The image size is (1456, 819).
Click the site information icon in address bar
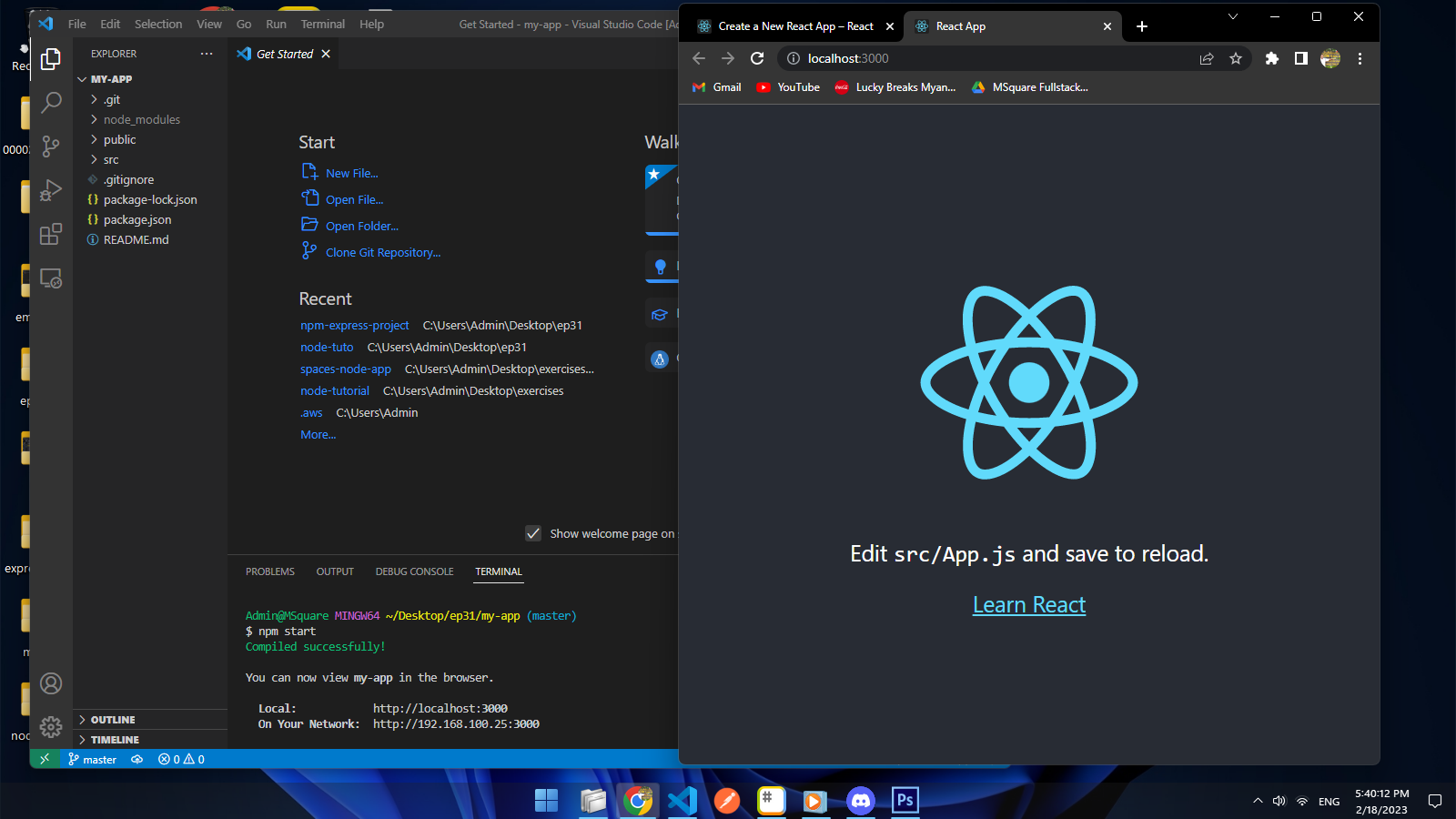pos(794,58)
